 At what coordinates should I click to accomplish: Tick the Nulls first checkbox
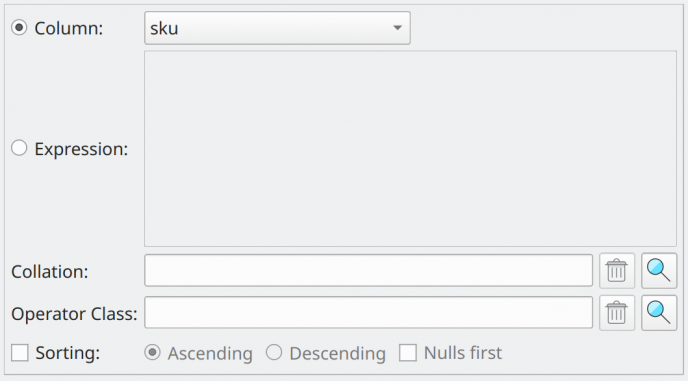(408, 352)
